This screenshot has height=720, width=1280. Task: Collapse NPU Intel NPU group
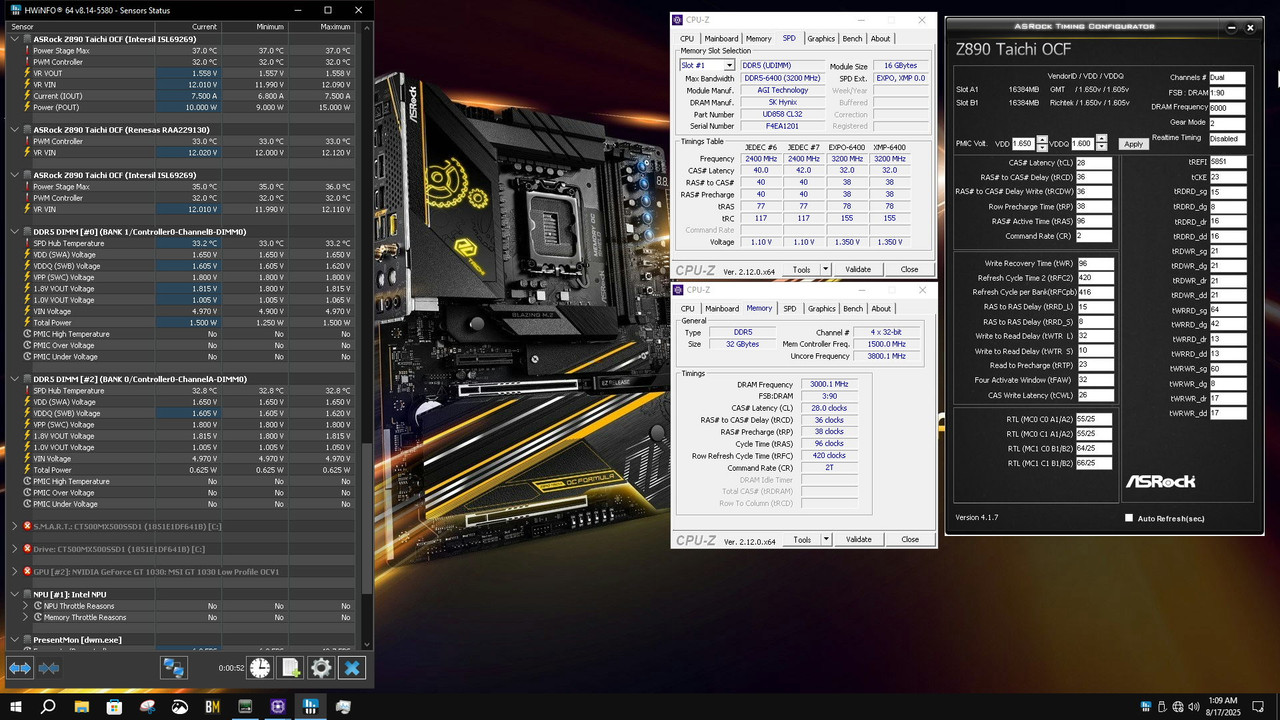[x=15, y=594]
